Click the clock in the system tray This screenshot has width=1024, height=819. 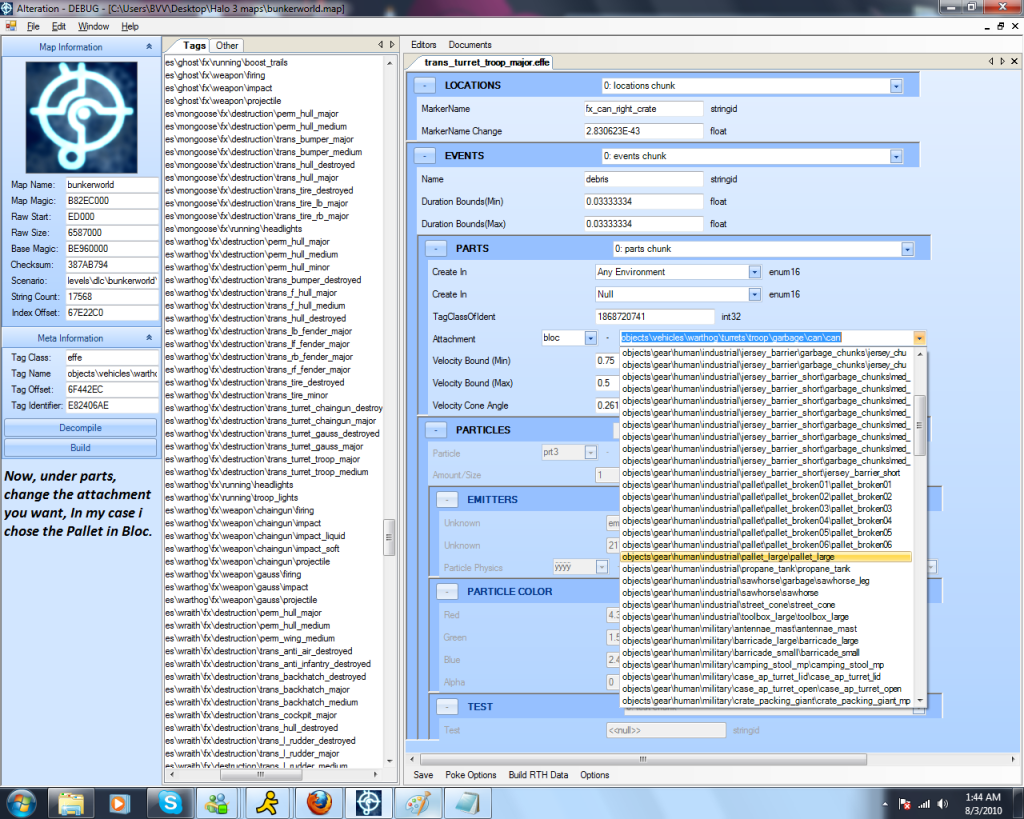[983, 804]
